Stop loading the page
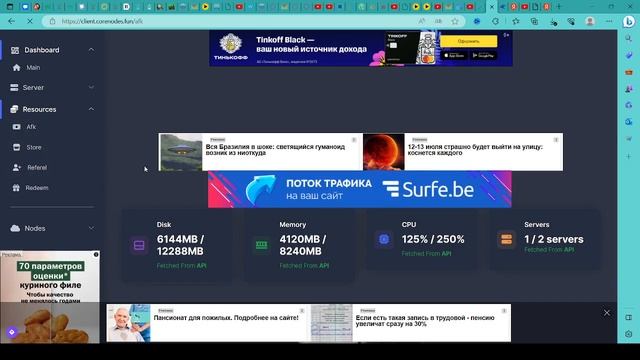This screenshot has width=640, height=360. (29, 21)
